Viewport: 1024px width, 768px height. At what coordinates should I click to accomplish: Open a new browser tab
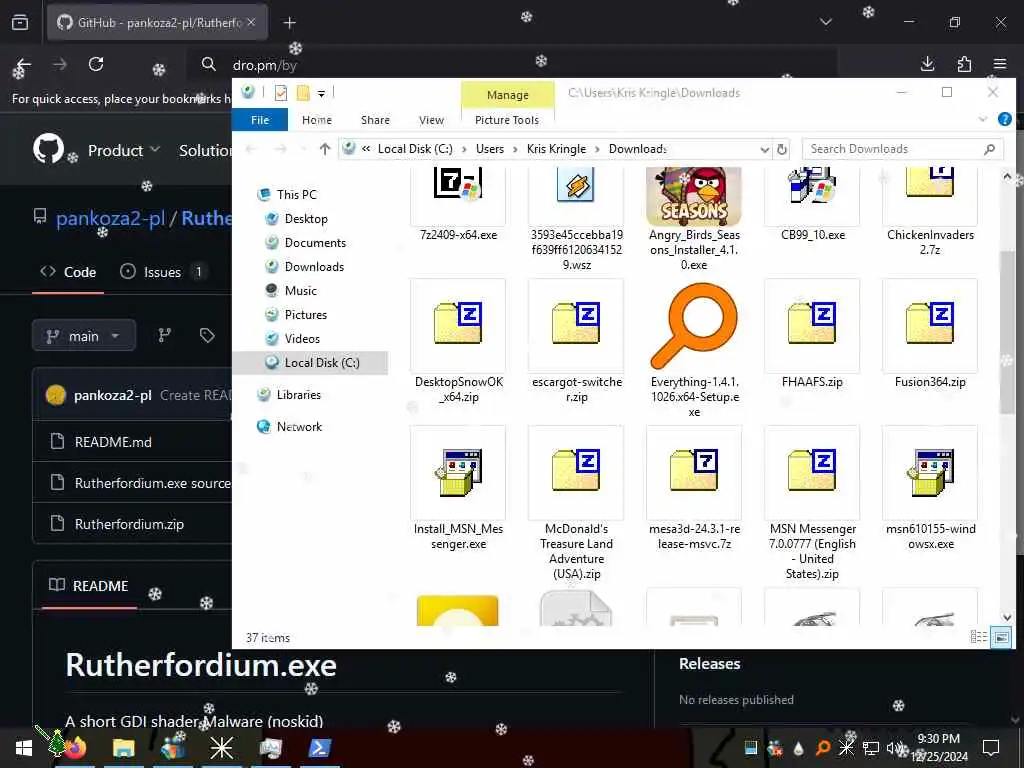pos(289,22)
